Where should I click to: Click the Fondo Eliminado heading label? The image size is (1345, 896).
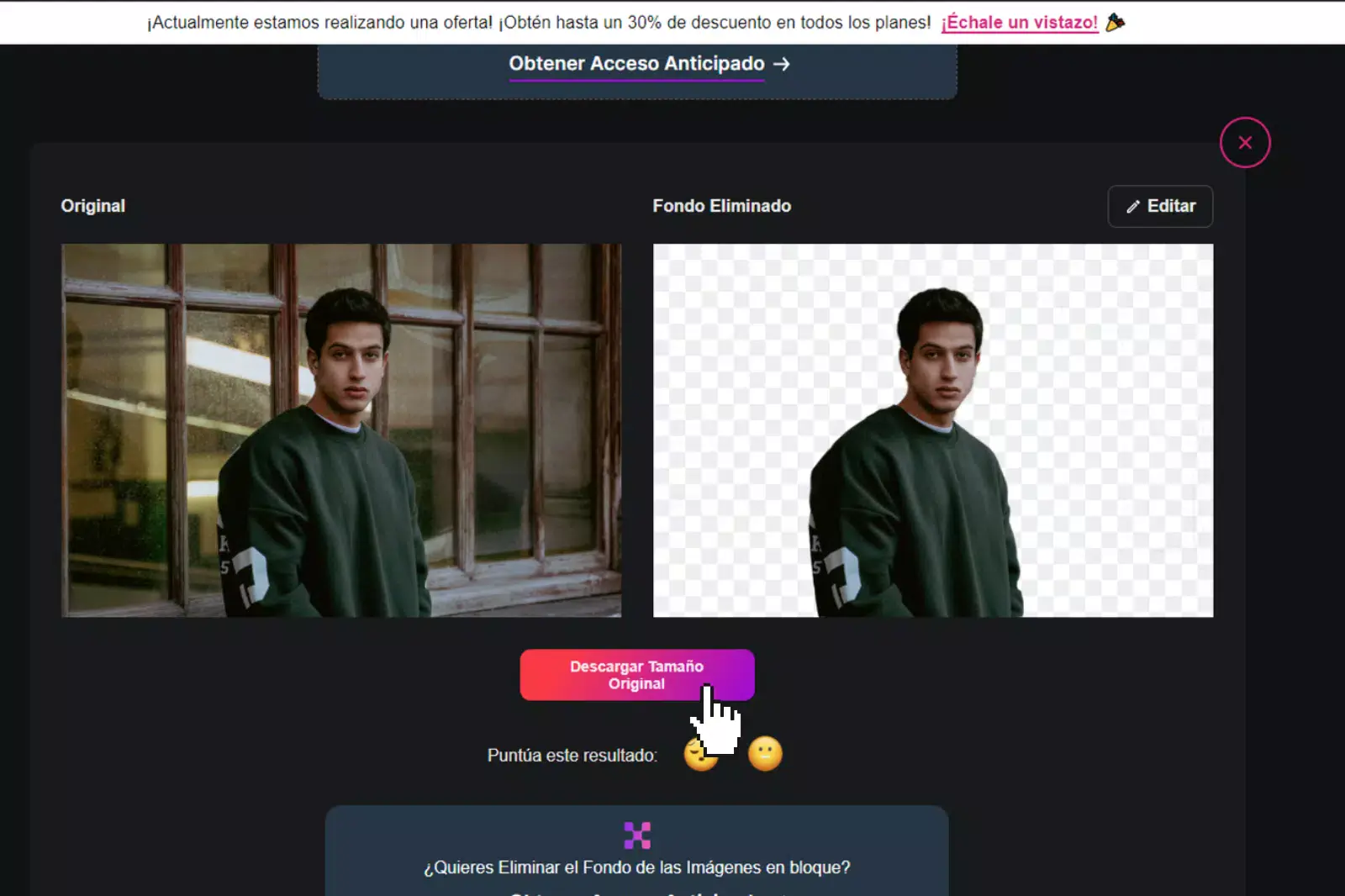coord(721,205)
